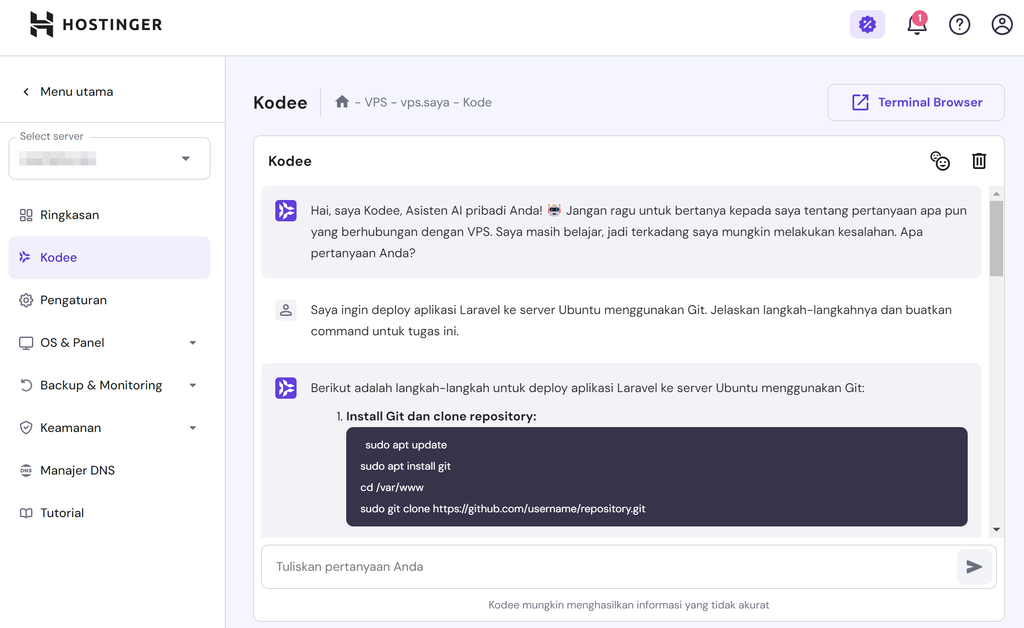Open the account profile icon
This screenshot has width=1024, height=628.
[1002, 24]
